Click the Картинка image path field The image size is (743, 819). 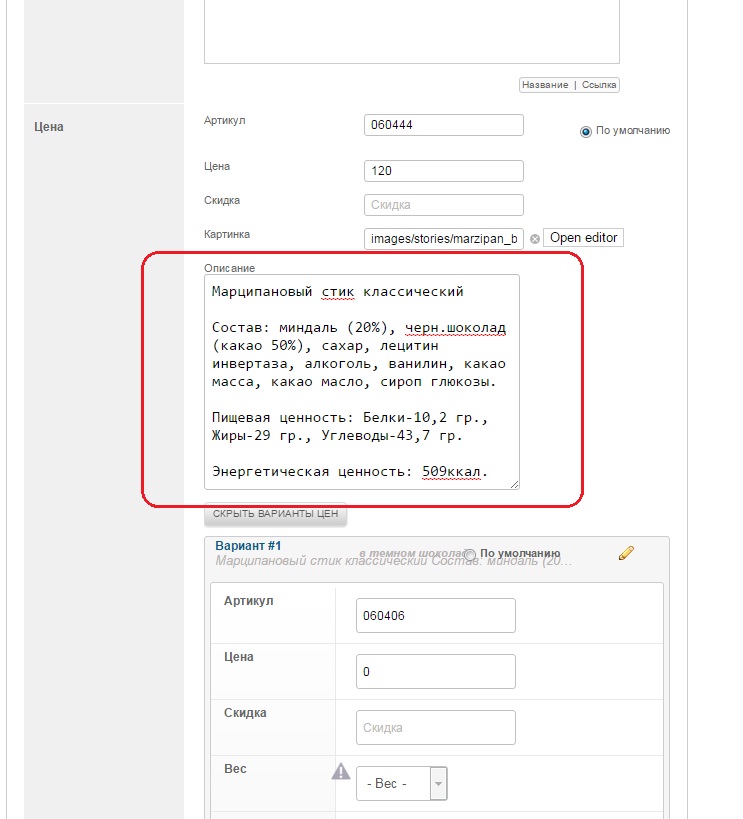coord(444,239)
